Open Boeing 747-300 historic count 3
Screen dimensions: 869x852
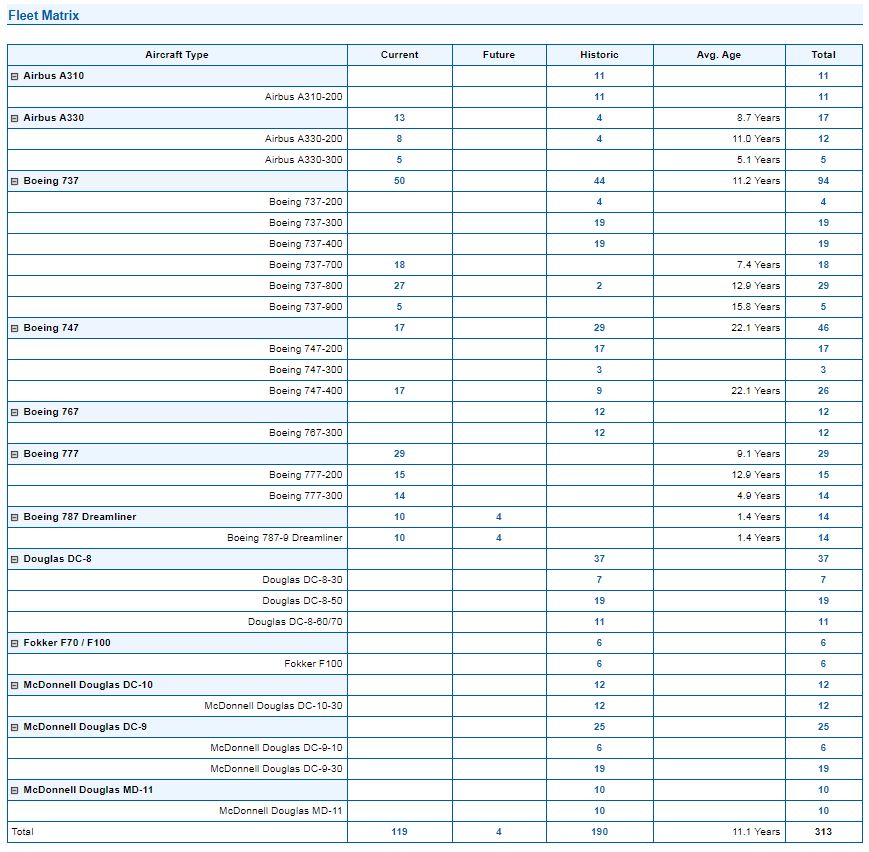(x=599, y=370)
